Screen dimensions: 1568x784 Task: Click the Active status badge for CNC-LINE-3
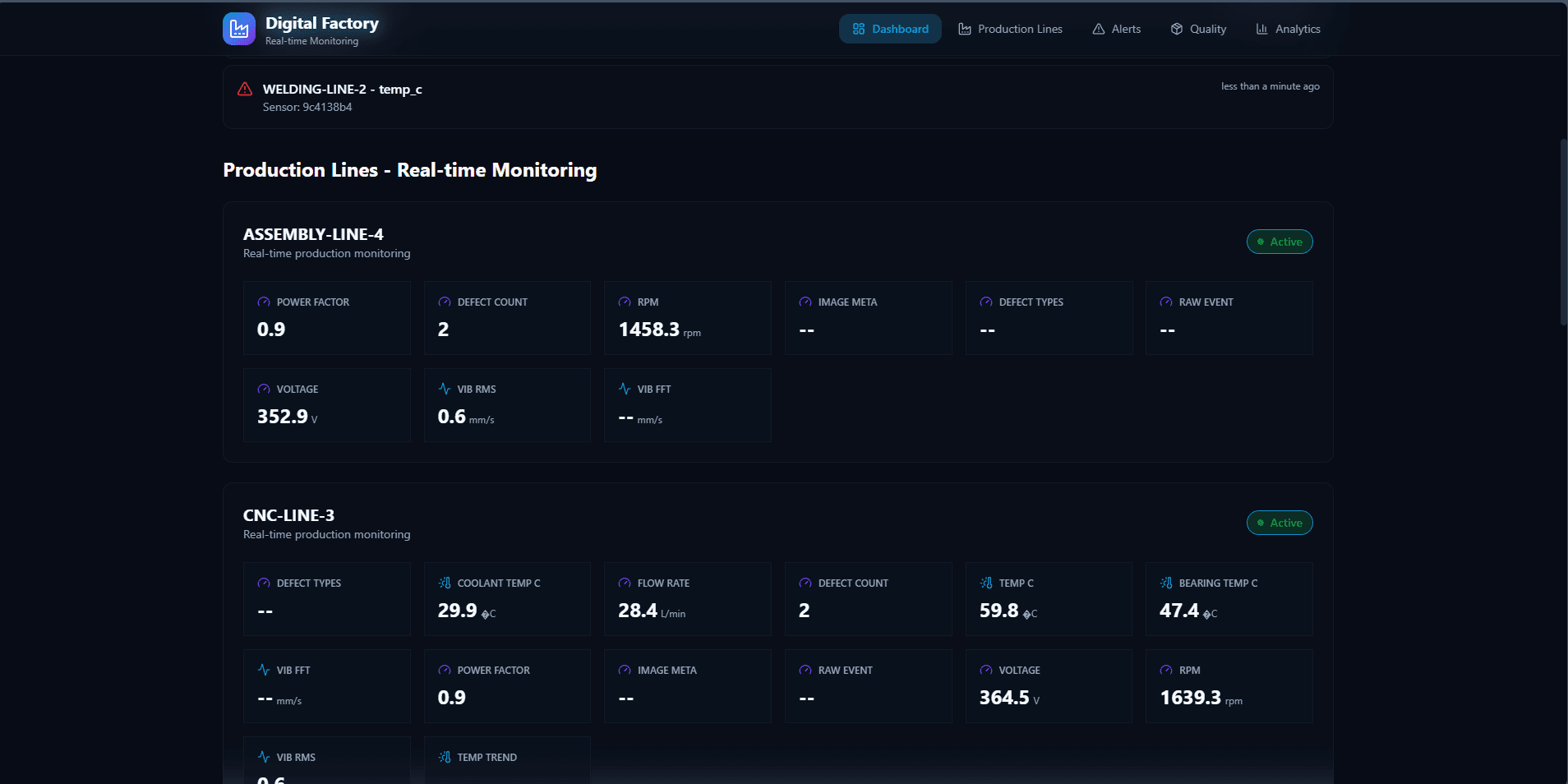pyautogui.click(x=1280, y=523)
